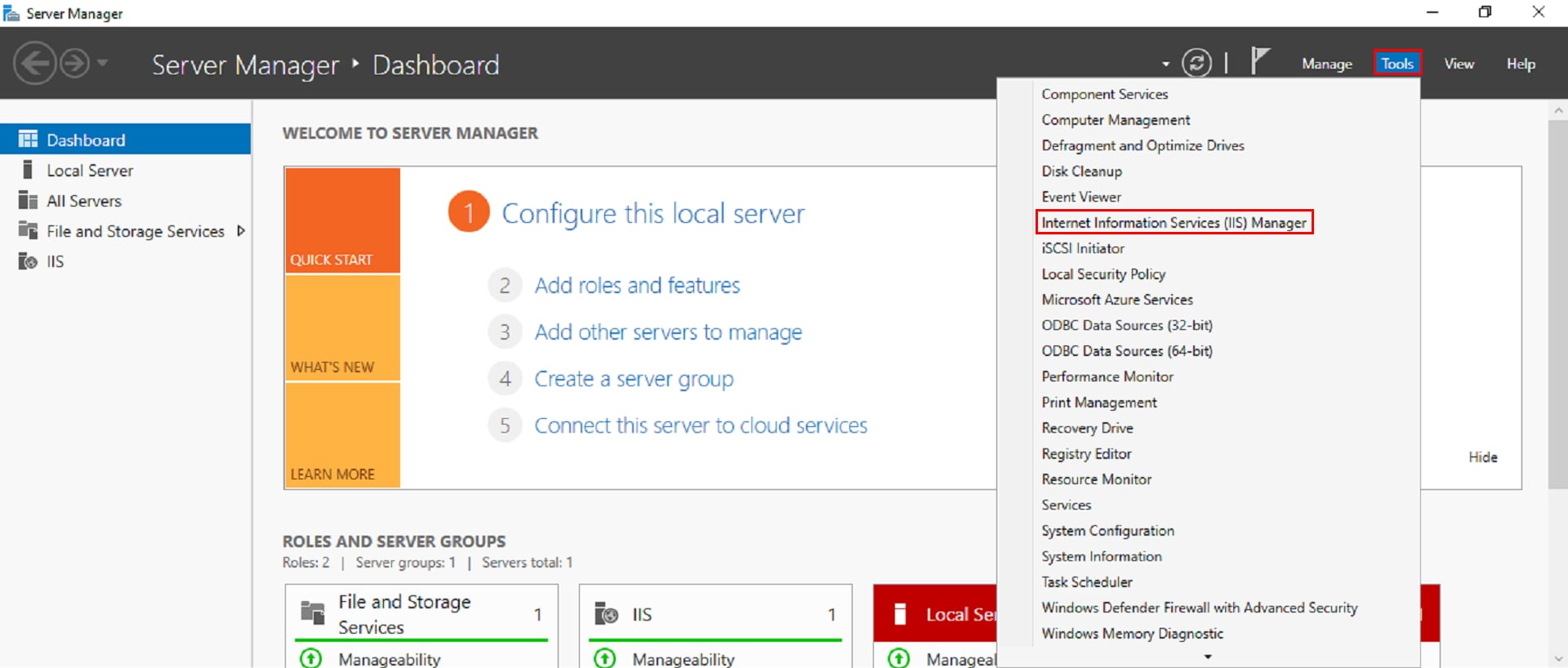Click the Local Server Manageability status icon
Image resolution: width=1568 pixels, height=668 pixels.
[x=898, y=658]
